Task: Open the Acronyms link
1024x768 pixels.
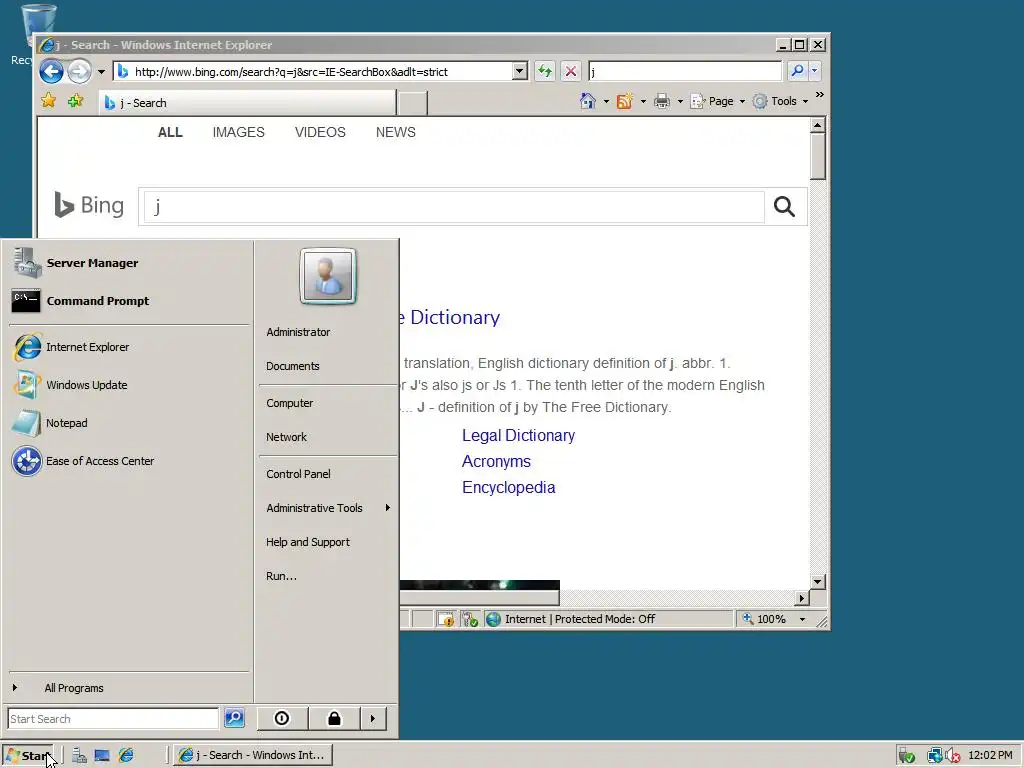Action: [x=496, y=462]
